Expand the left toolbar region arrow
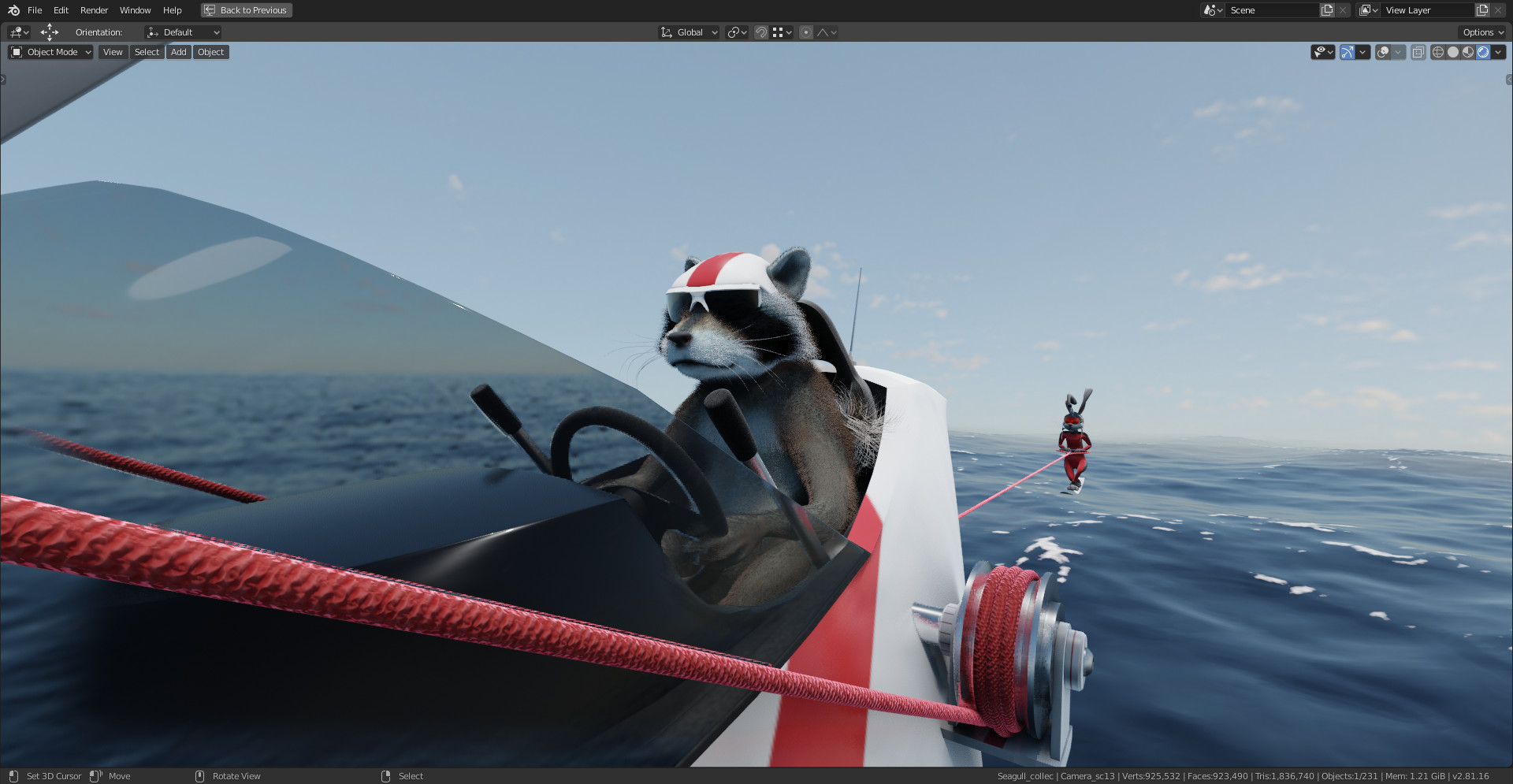This screenshot has height=784, width=1513. coord(3,80)
